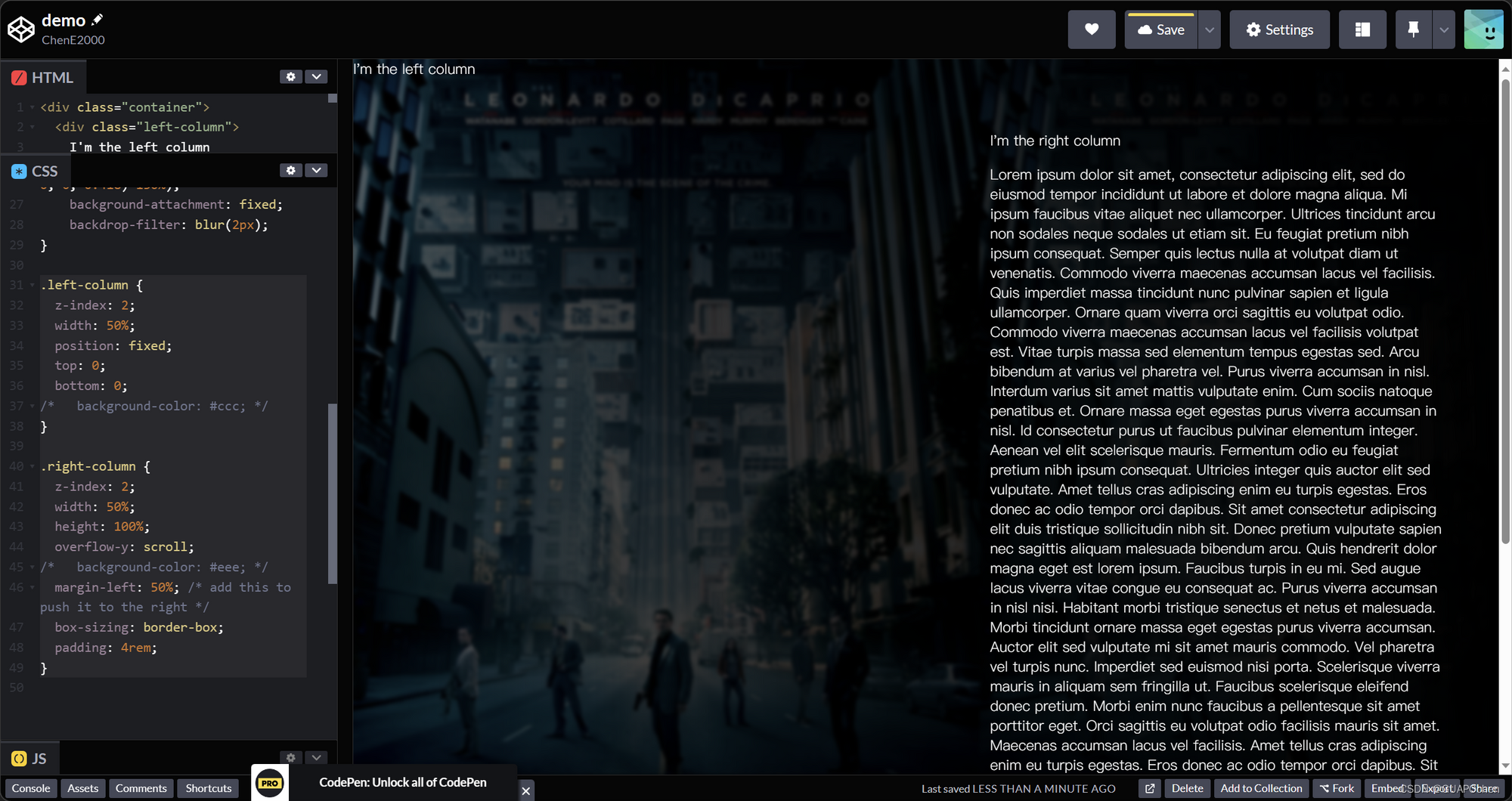Viewport: 1512px width, 801px height.
Task: Edit pen title with the pencil icon
Action: click(x=97, y=20)
